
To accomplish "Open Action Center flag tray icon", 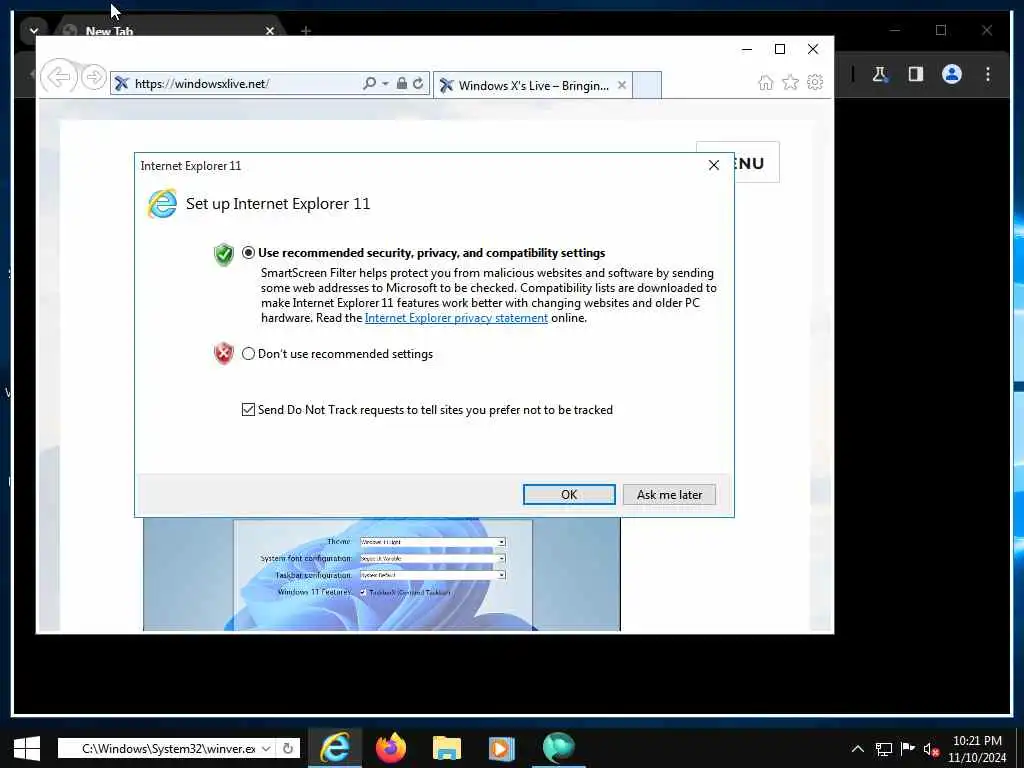I will [x=908, y=749].
